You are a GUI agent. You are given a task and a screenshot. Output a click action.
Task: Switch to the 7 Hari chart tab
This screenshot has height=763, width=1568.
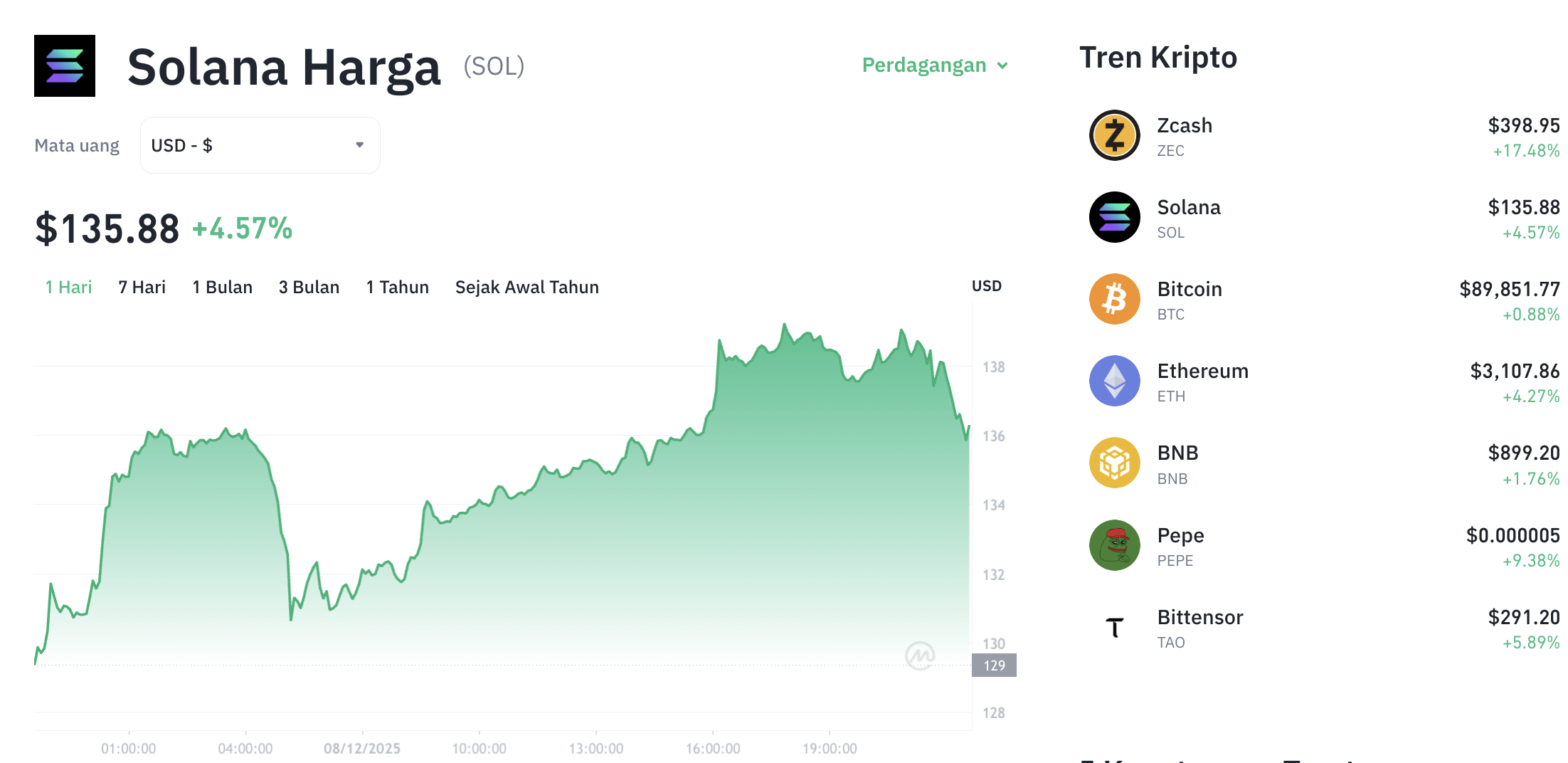pos(142,287)
